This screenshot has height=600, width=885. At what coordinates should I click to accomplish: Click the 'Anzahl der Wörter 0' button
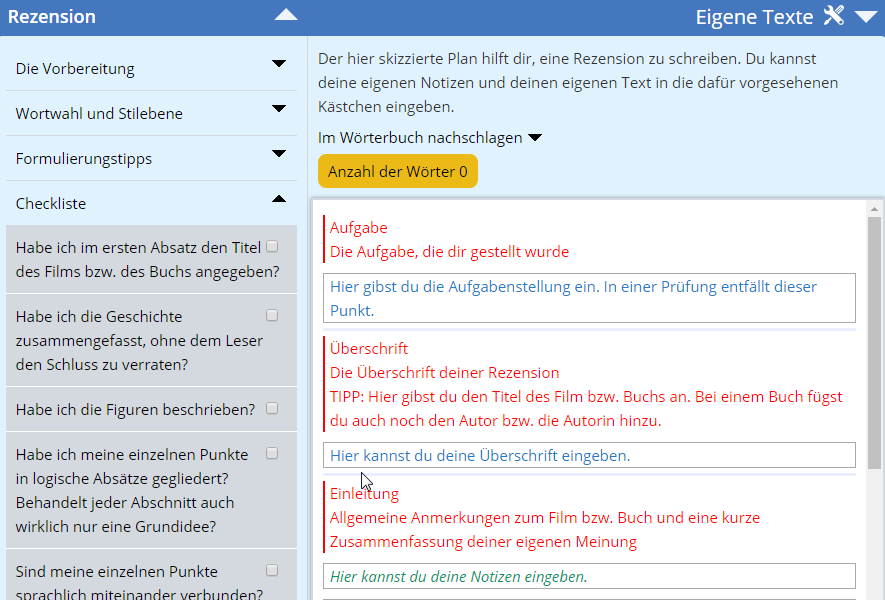coord(397,171)
